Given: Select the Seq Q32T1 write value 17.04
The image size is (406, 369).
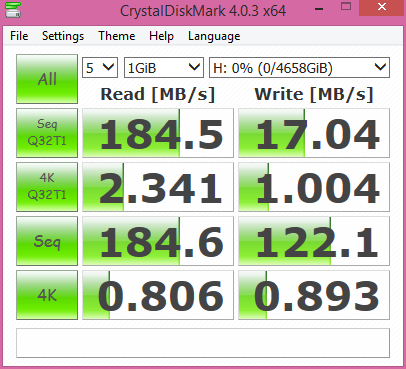Looking at the screenshot, I should point(314,133).
